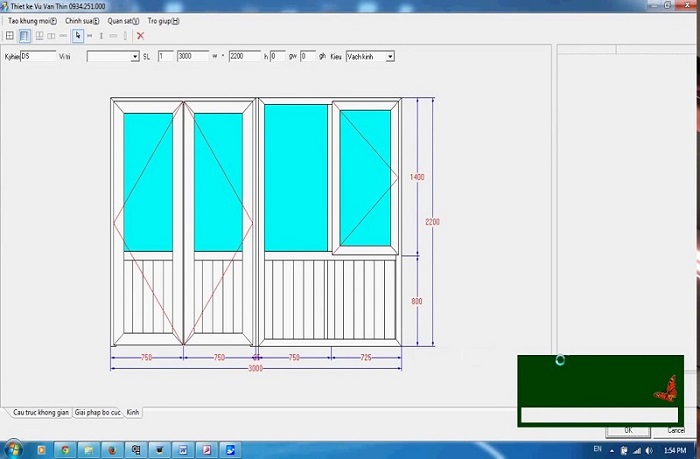Click the EN language indicator
The width and height of the screenshot is (700, 459).
pyautogui.click(x=598, y=449)
